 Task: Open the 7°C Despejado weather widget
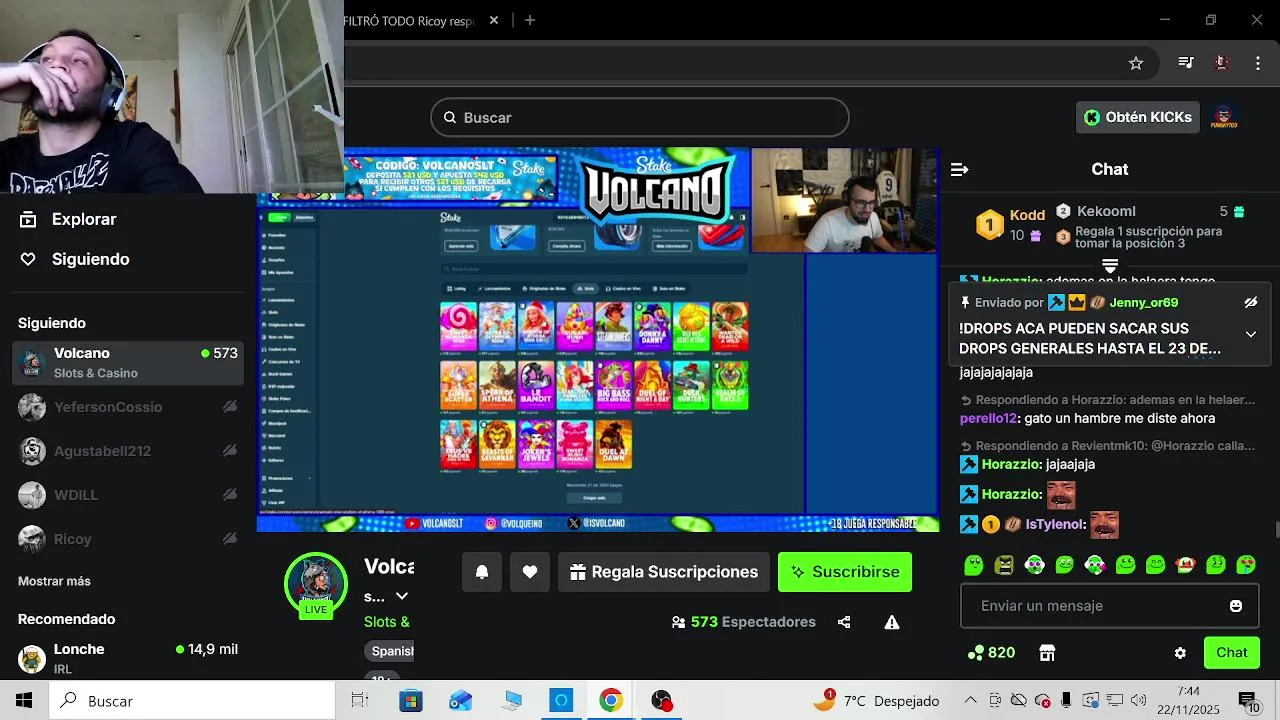coord(877,701)
